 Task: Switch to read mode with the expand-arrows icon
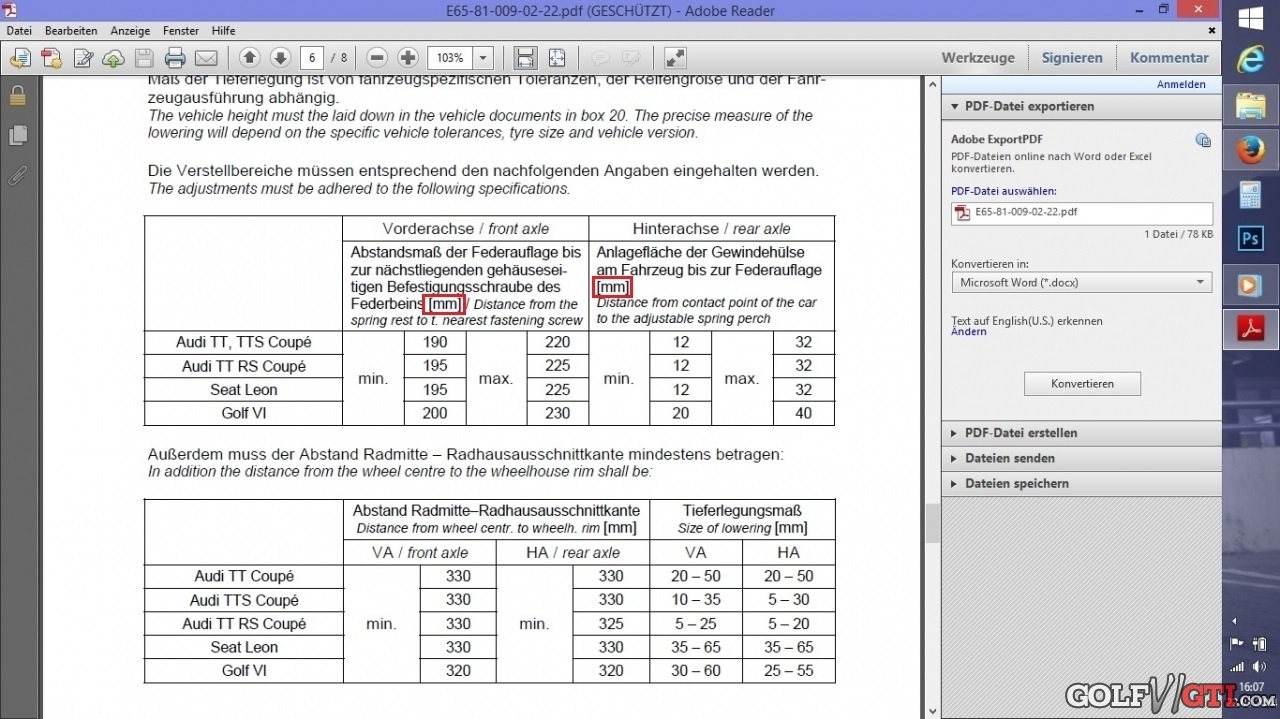click(675, 58)
